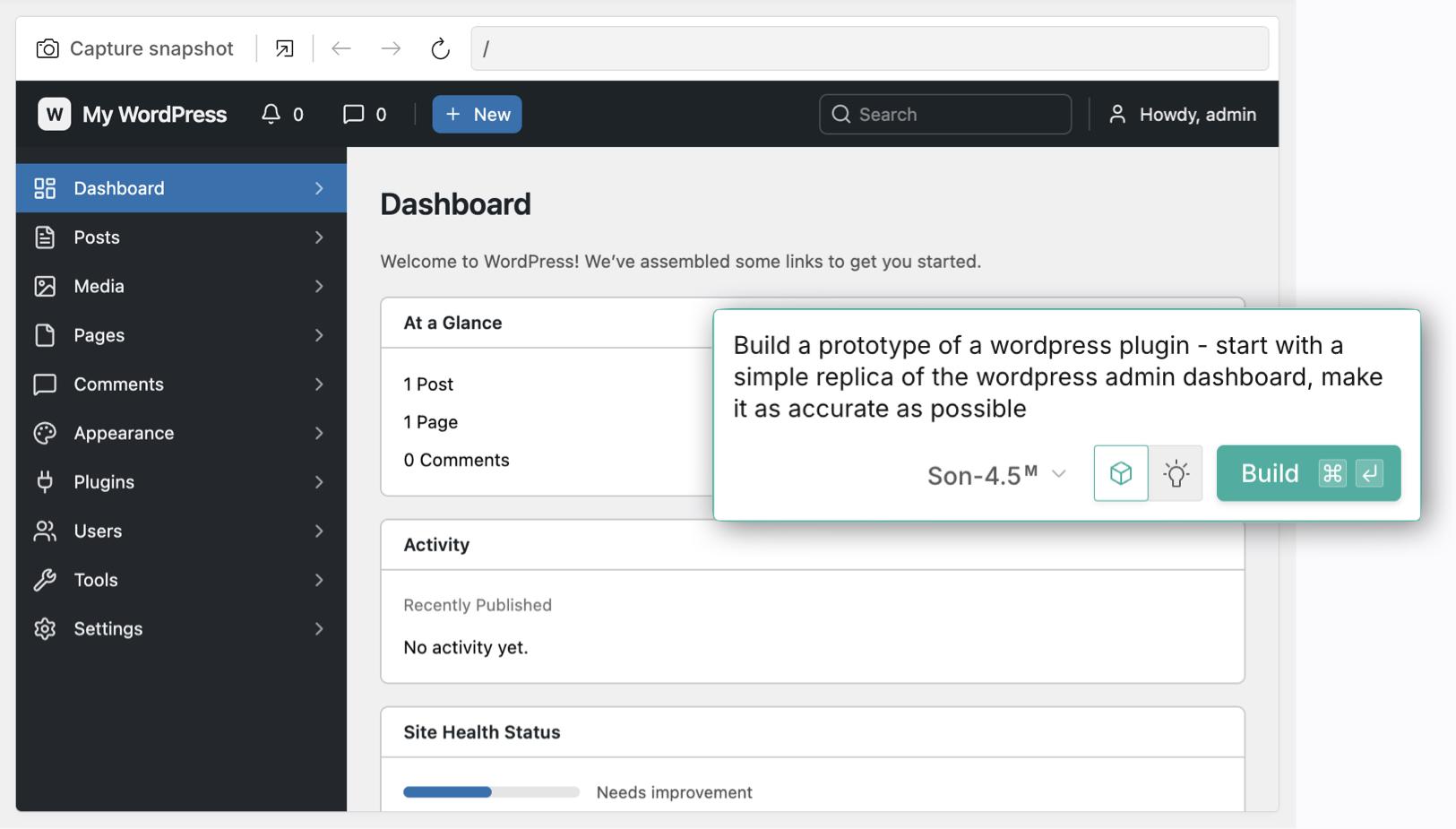Viewport: 1456px width, 829px height.
Task: Expand Dashboard submenu chevron
Action: 319,188
